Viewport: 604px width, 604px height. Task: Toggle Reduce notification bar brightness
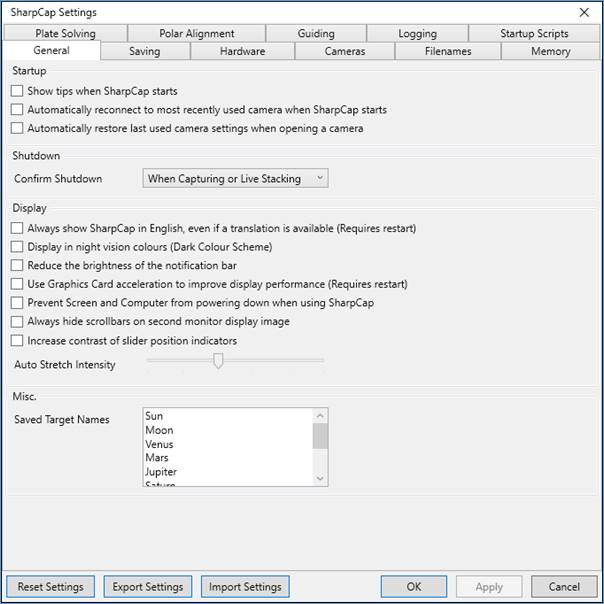pyautogui.click(x=17, y=265)
